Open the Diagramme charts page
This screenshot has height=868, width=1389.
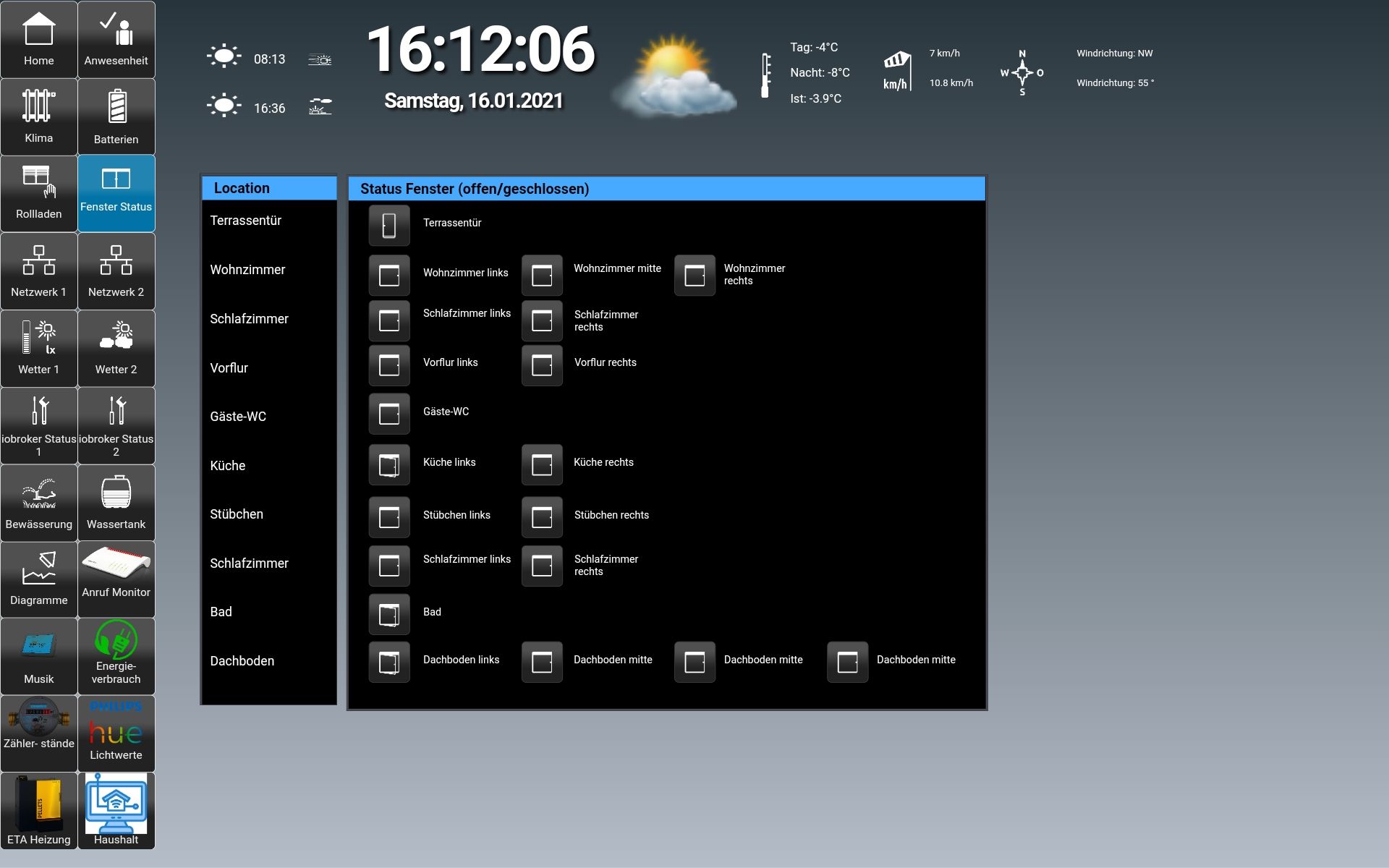[38, 579]
